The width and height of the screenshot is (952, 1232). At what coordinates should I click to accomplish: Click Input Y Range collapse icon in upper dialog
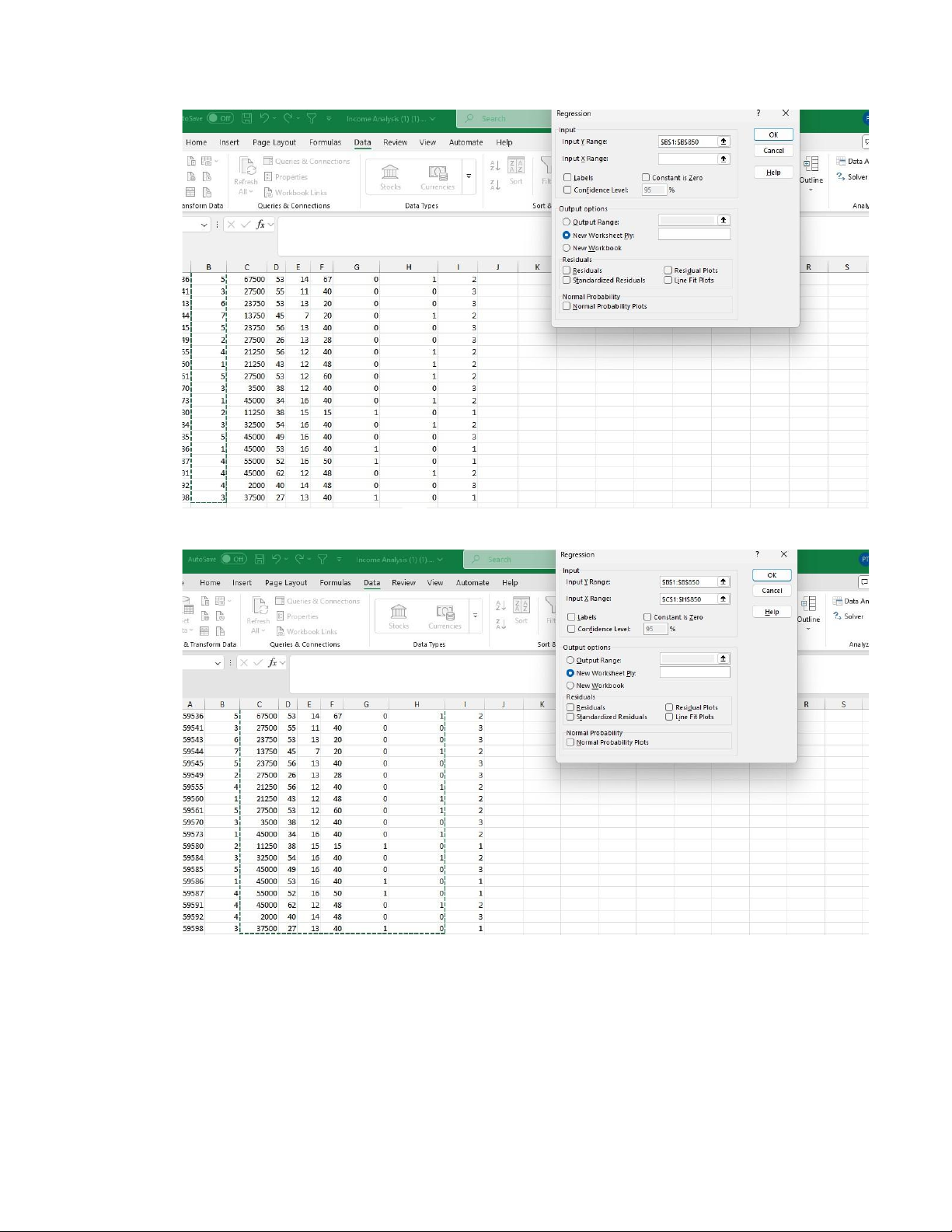click(724, 141)
